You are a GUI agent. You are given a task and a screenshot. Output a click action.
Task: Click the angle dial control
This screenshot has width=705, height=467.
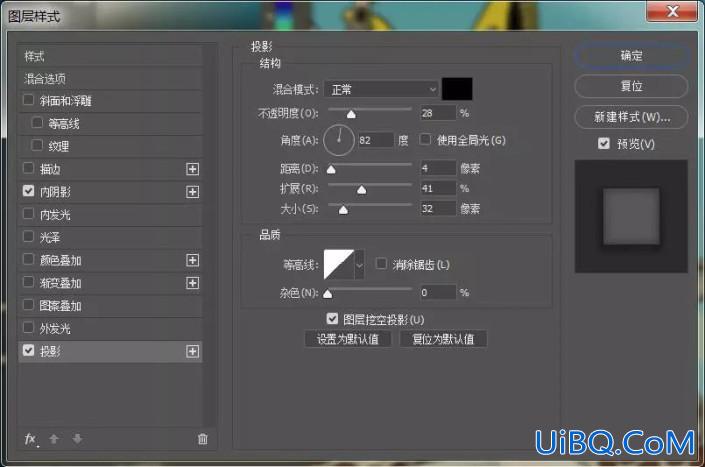tap(339, 140)
